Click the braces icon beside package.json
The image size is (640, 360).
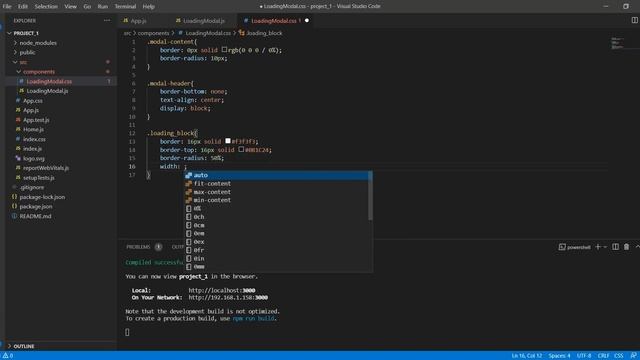(x=14, y=207)
